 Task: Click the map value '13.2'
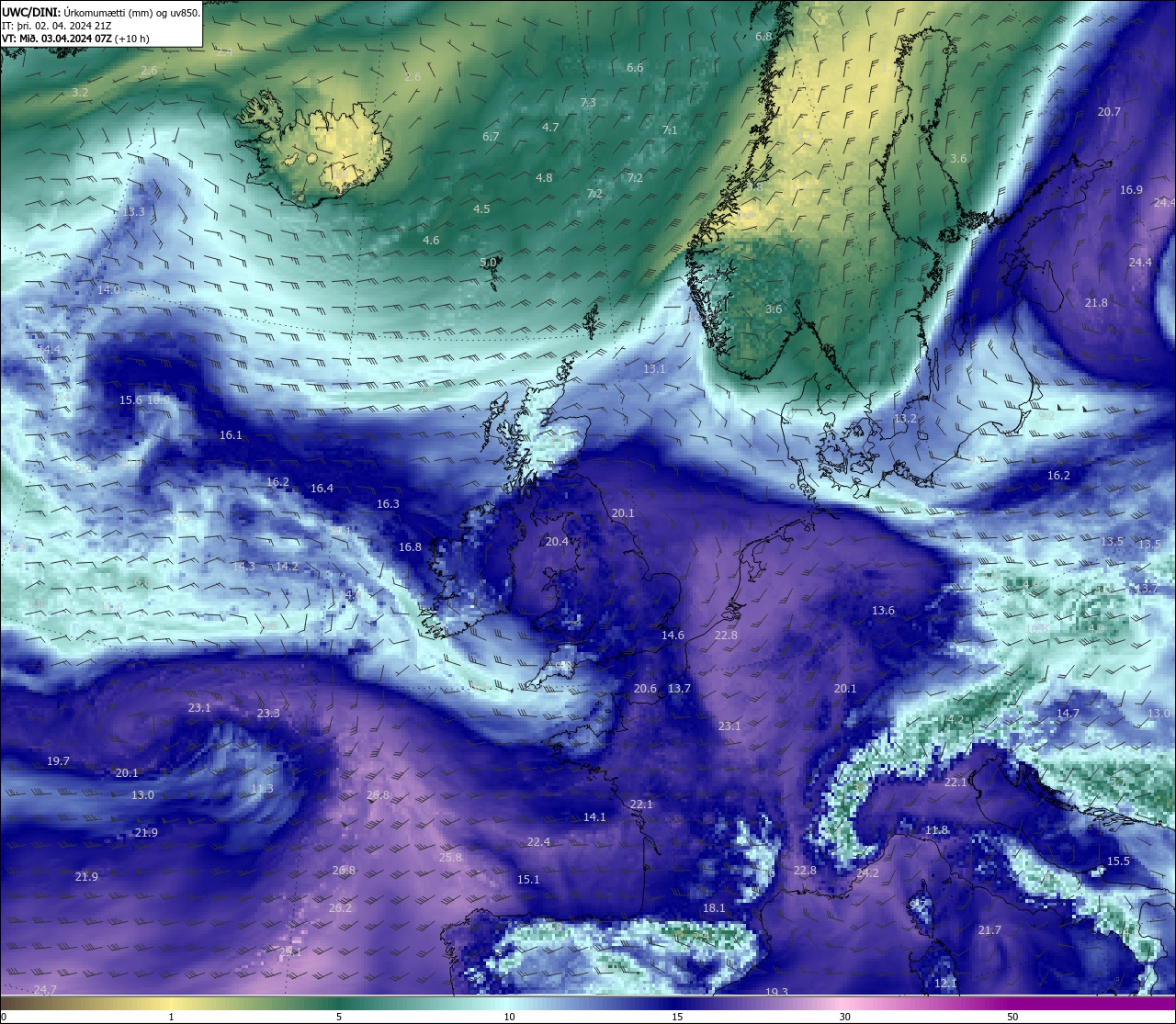pyautogui.click(x=905, y=419)
